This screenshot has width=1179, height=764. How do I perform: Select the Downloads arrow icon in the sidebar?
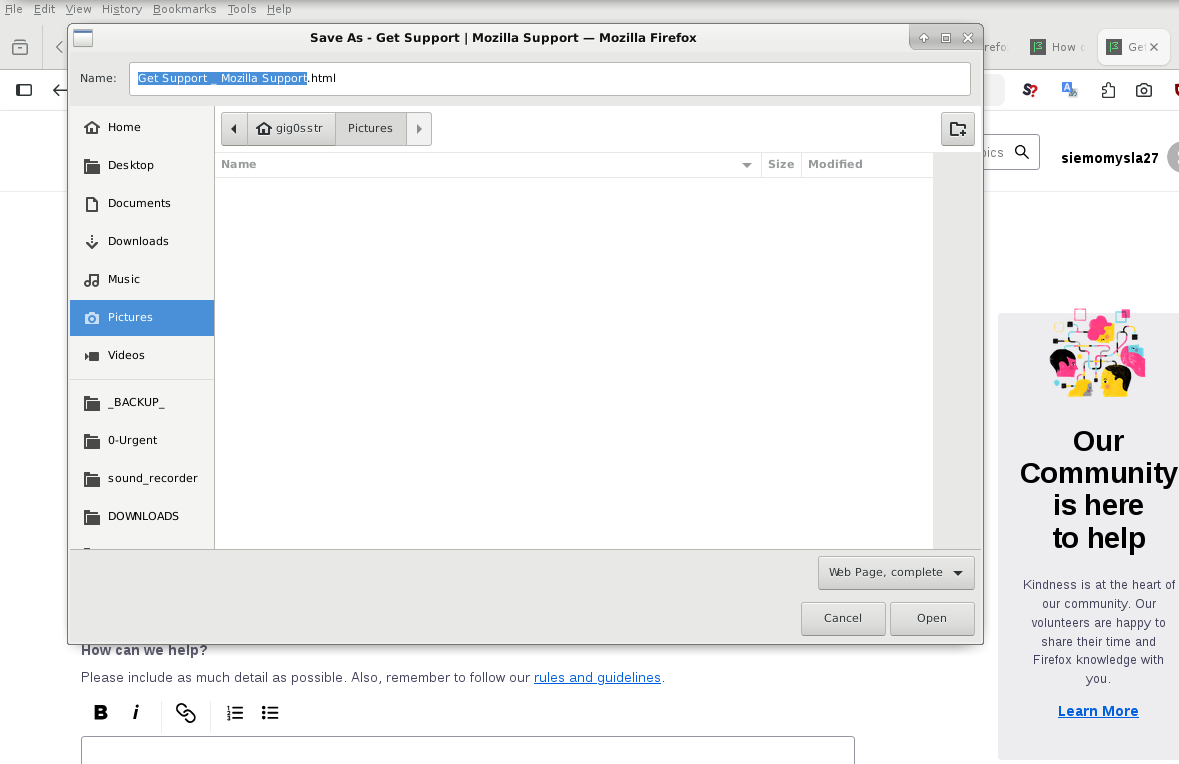[x=92, y=241]
